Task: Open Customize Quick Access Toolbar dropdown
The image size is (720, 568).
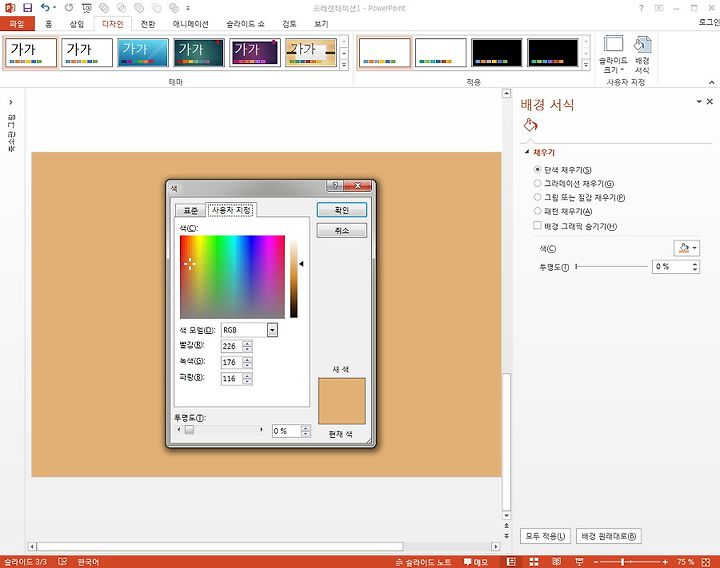Action: [x=188, y=8]
